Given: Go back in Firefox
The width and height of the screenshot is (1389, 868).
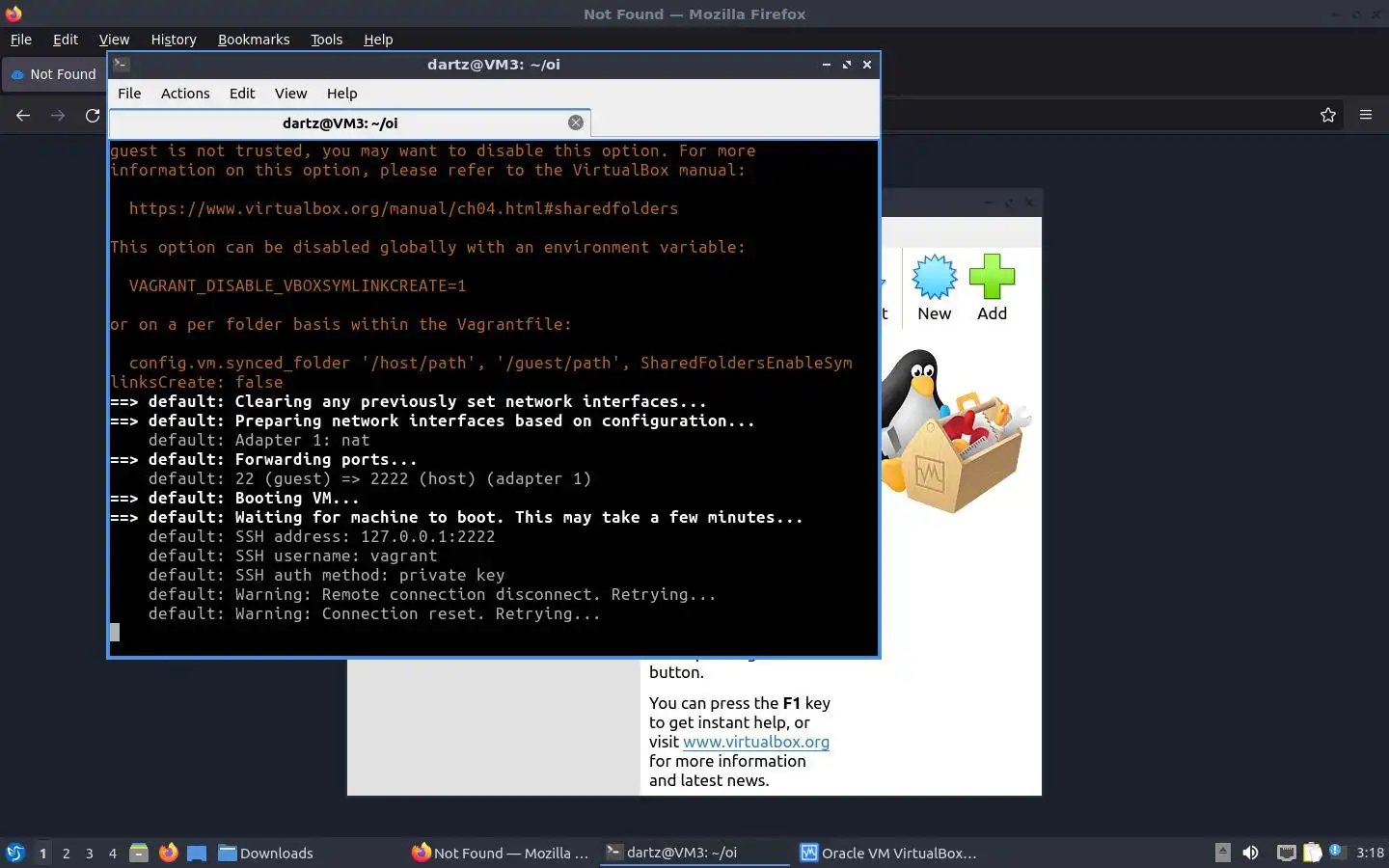Looking at the screenshot, I should coord(23,116).
